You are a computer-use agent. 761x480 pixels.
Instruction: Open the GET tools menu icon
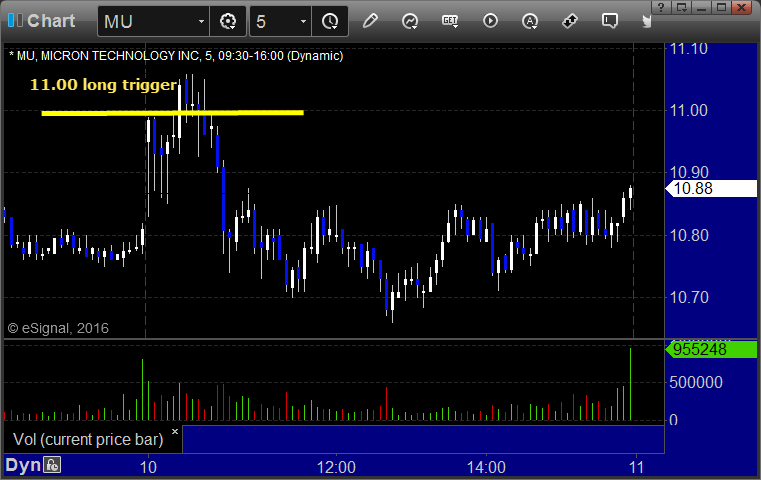point(450,21)
